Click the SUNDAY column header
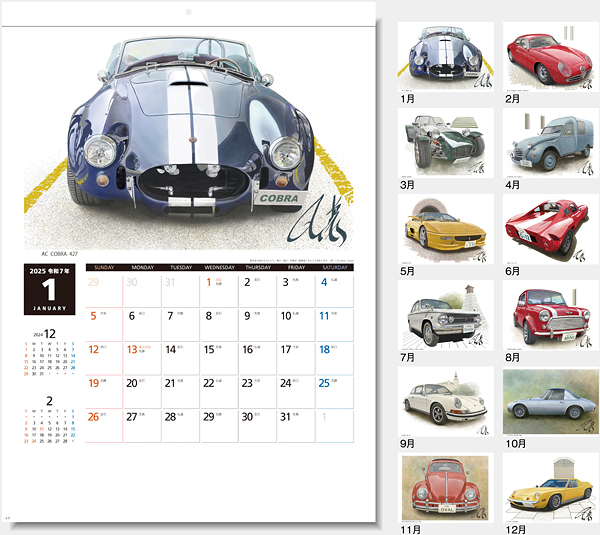600x535 pixels. (104, 268)
